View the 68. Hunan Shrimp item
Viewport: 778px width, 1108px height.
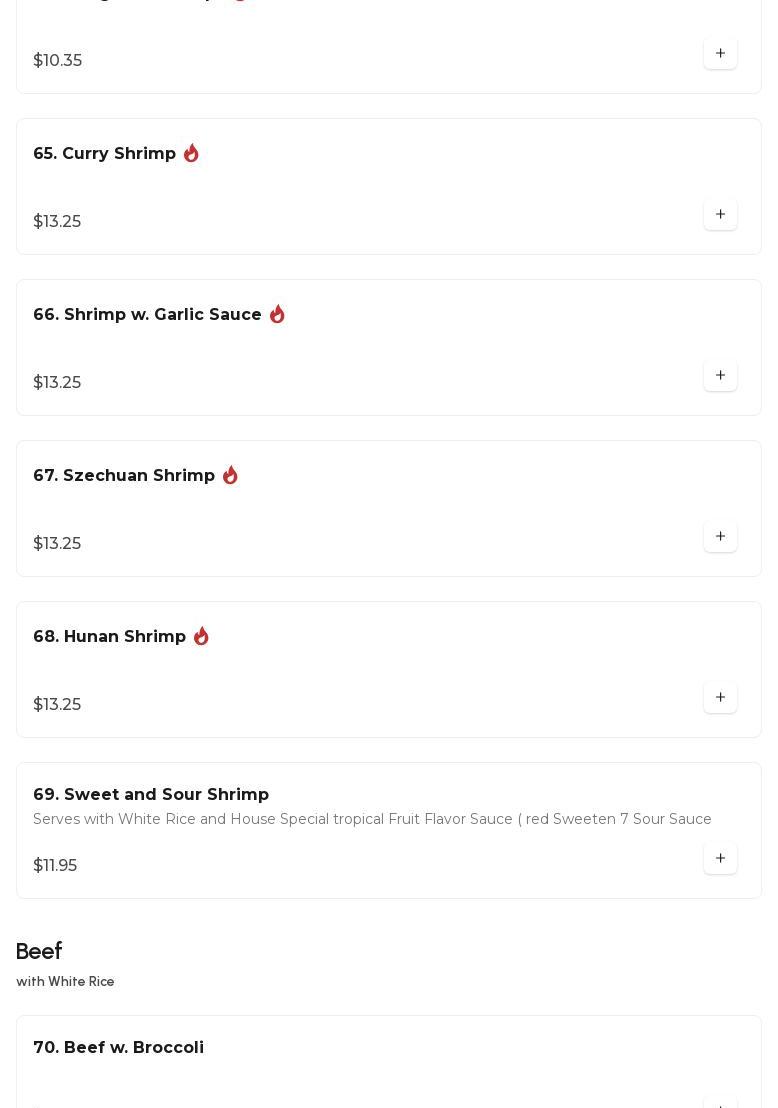(109, 637)
